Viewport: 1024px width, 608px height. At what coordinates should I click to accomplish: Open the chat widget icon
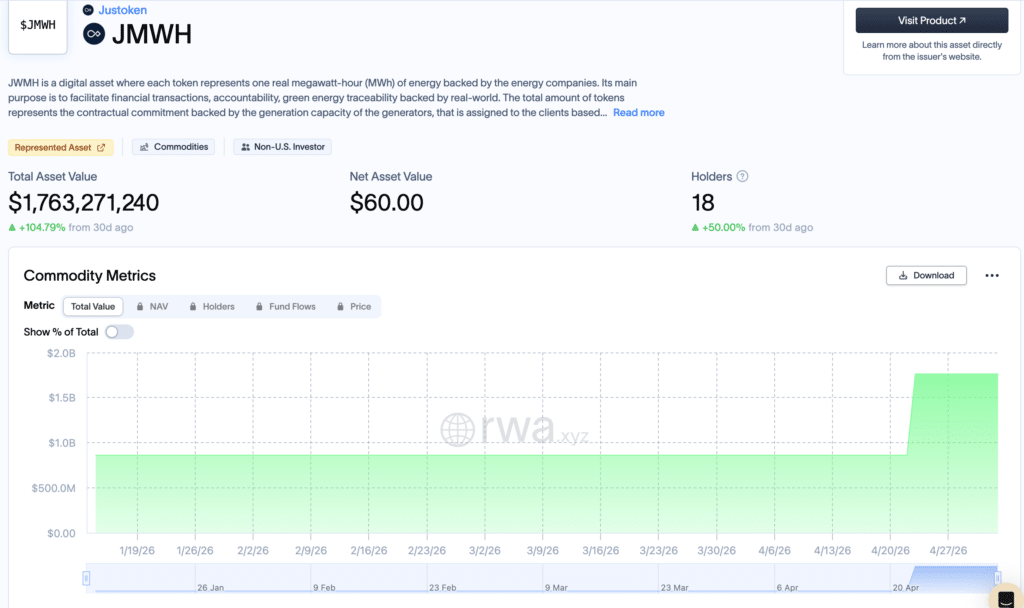click(x=1006, y=598)
